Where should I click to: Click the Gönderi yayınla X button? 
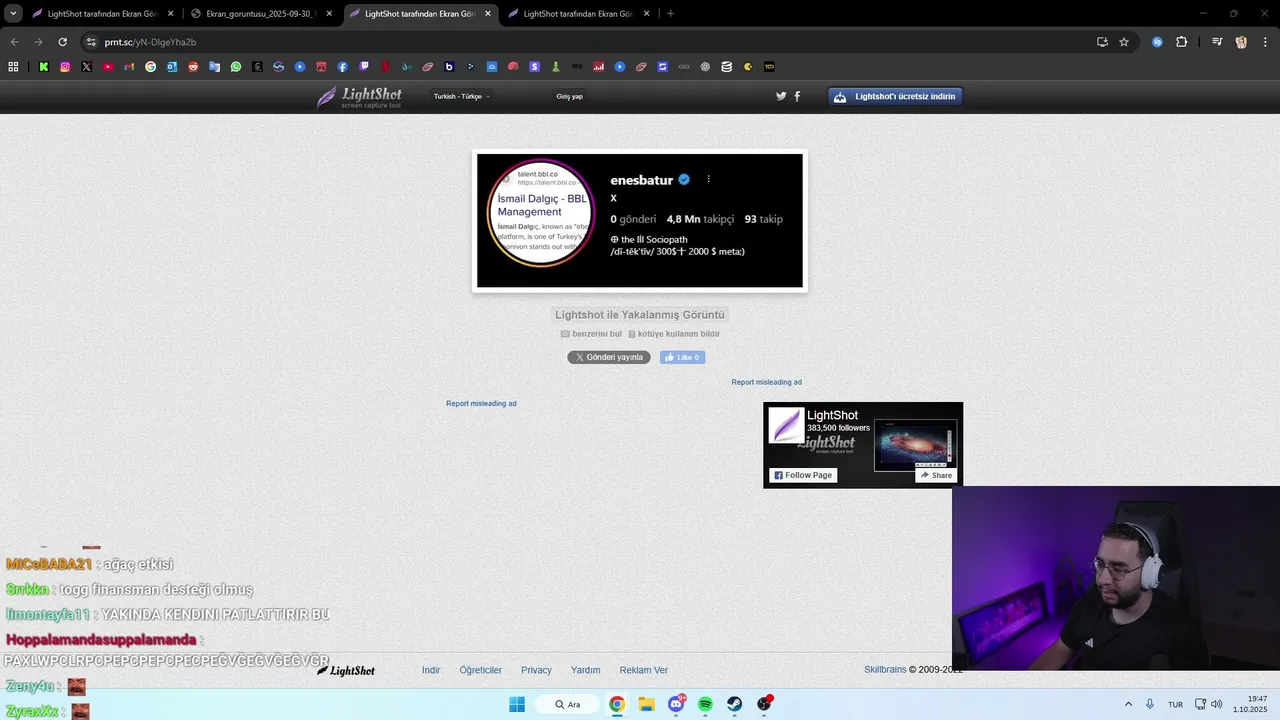(609, 357)
